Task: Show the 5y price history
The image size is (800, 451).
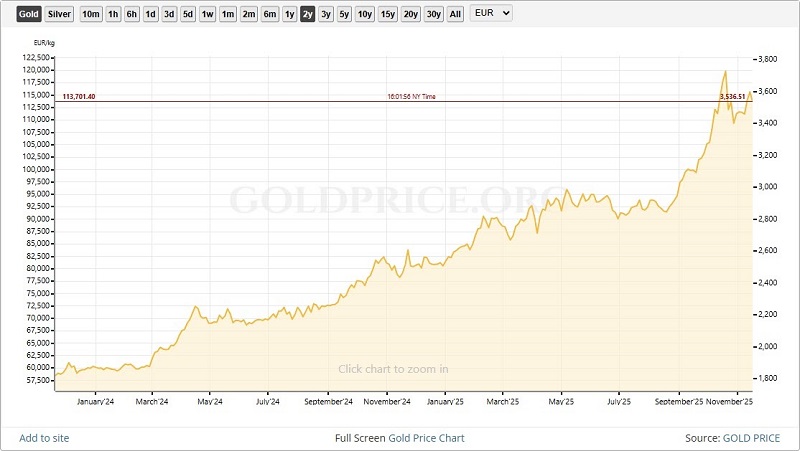Action: pyautogui.click(x=344, y=14)
